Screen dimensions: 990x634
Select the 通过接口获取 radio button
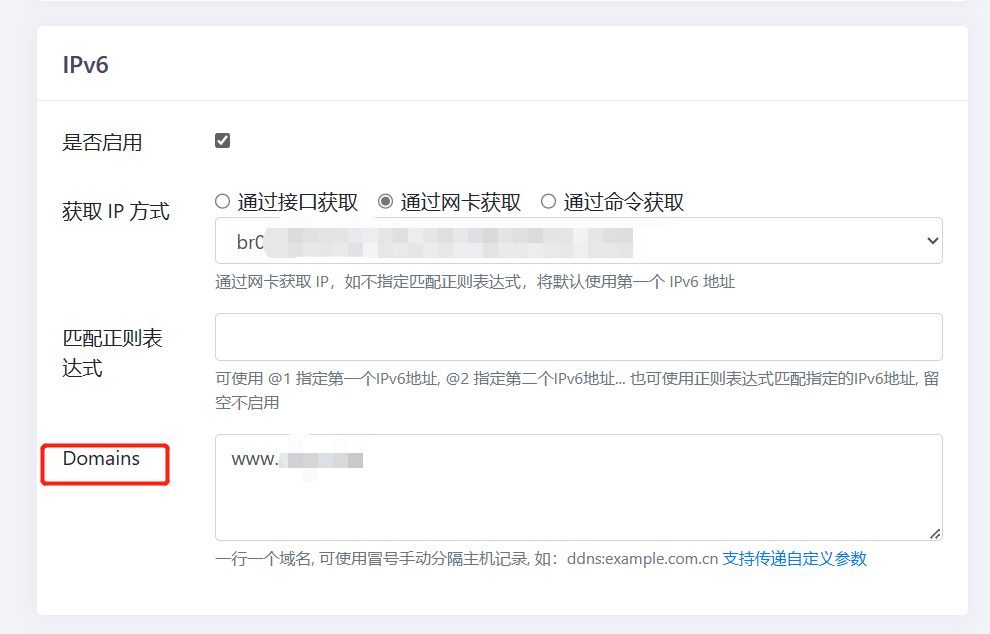(221, 200)
